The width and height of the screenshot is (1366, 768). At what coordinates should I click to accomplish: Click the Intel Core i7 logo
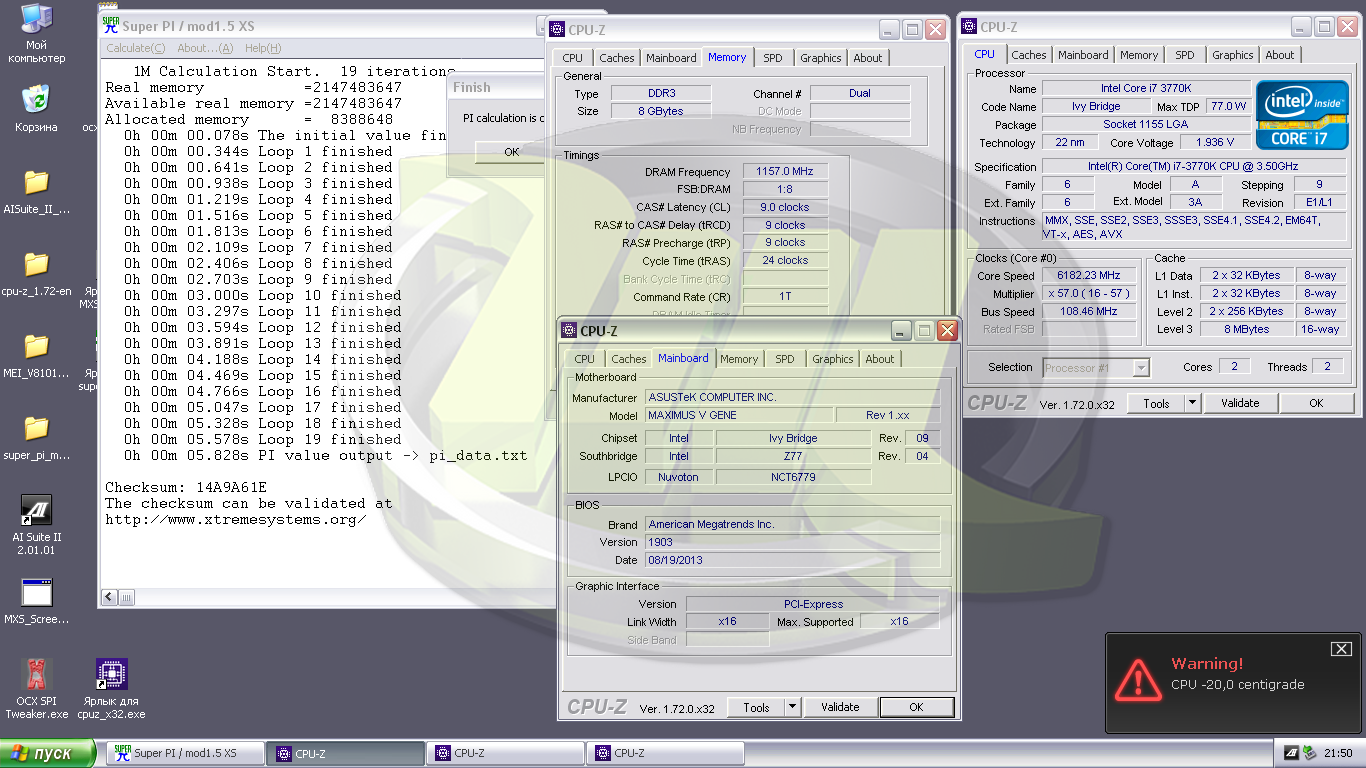tap(1300, 113)
